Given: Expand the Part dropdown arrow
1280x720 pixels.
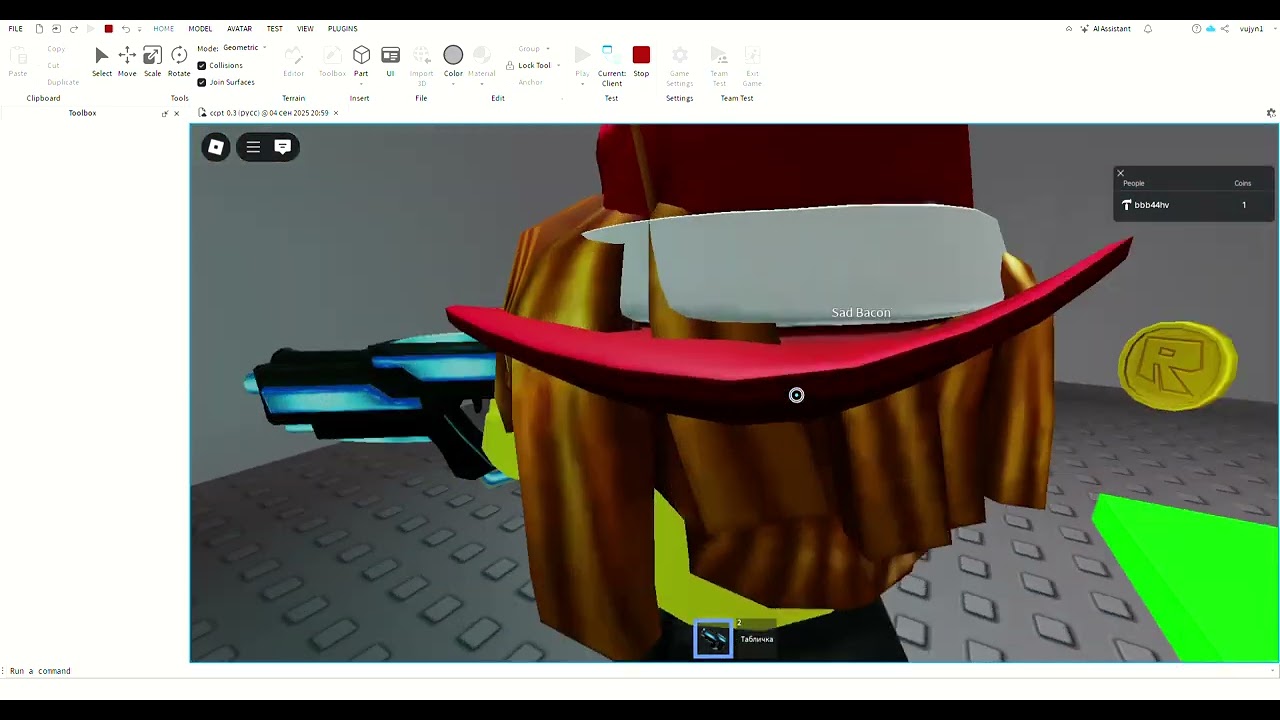Looking at the screenshot, I should point(361,84).
